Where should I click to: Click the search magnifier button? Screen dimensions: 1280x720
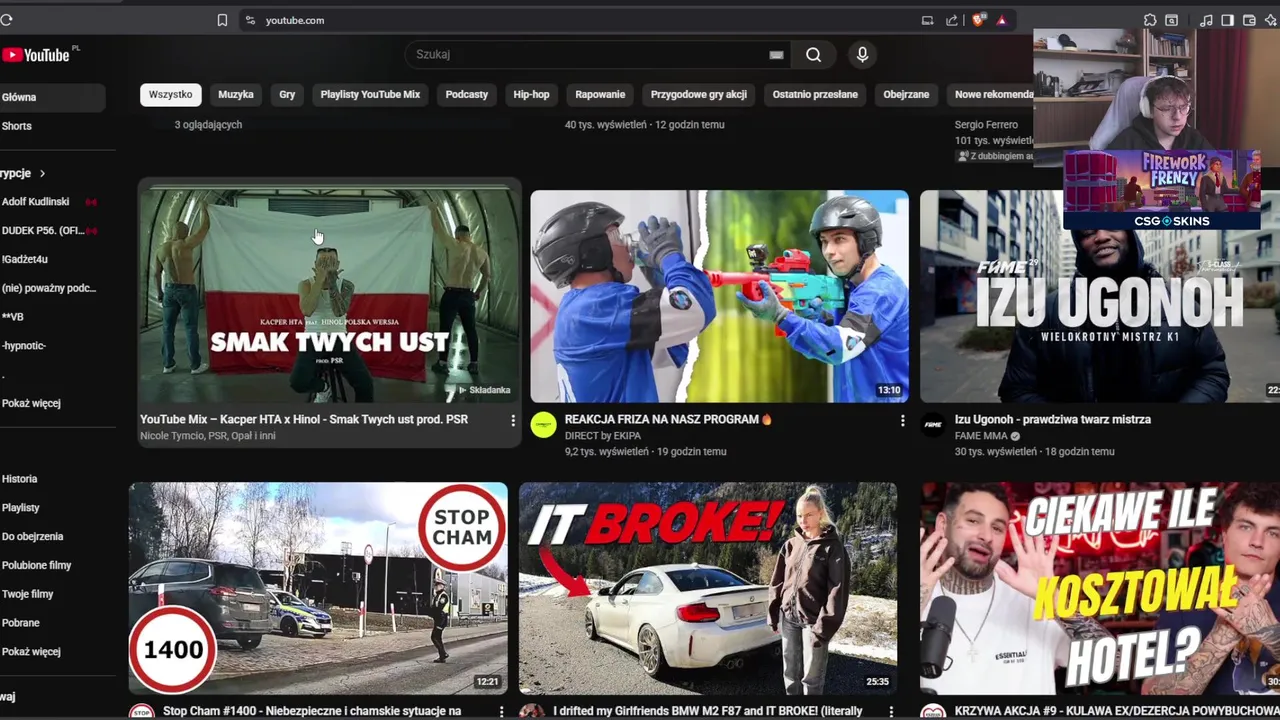tap(814, 55)
